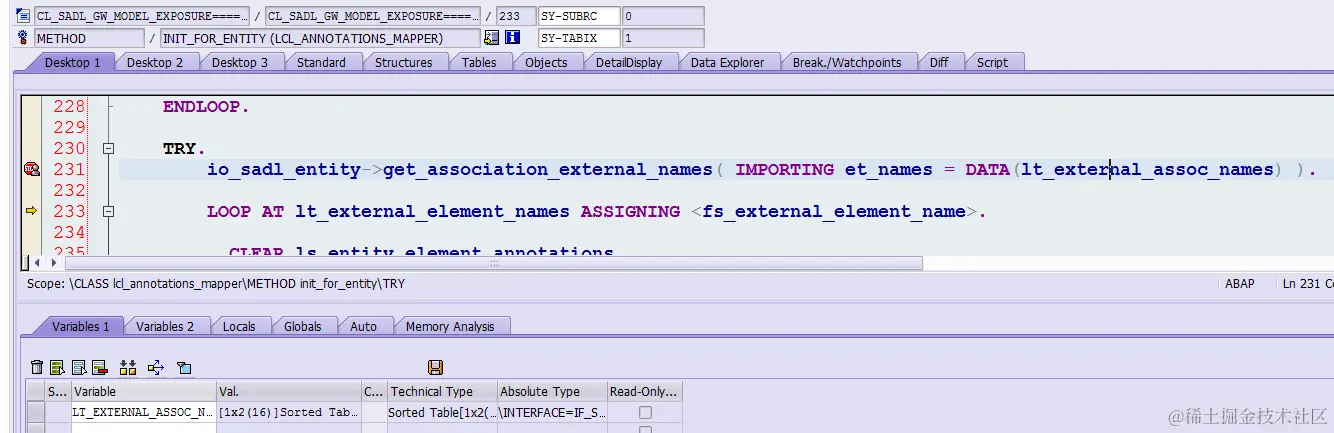Switch to the Desktop 3 tab
This screenshot has height=433, width=1334.
pos(240,62)
